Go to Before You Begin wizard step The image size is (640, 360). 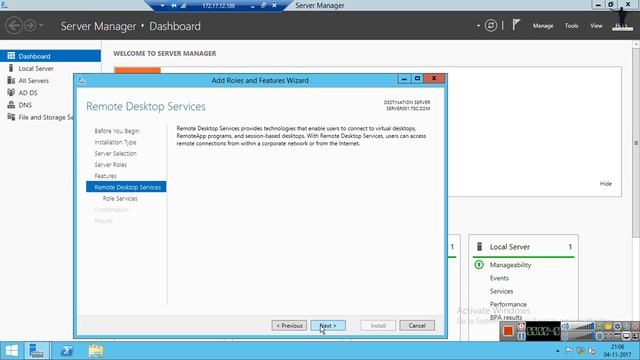point(117,131)
